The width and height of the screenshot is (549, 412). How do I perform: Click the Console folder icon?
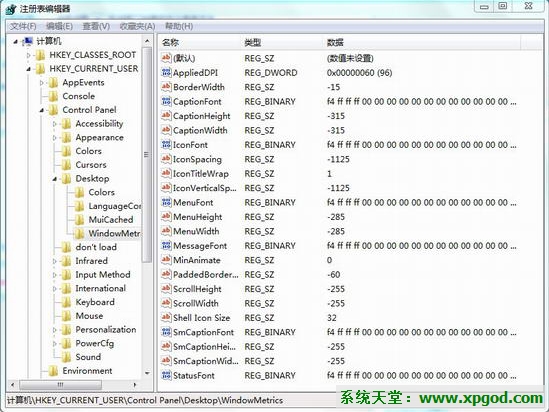coord(54,96)
